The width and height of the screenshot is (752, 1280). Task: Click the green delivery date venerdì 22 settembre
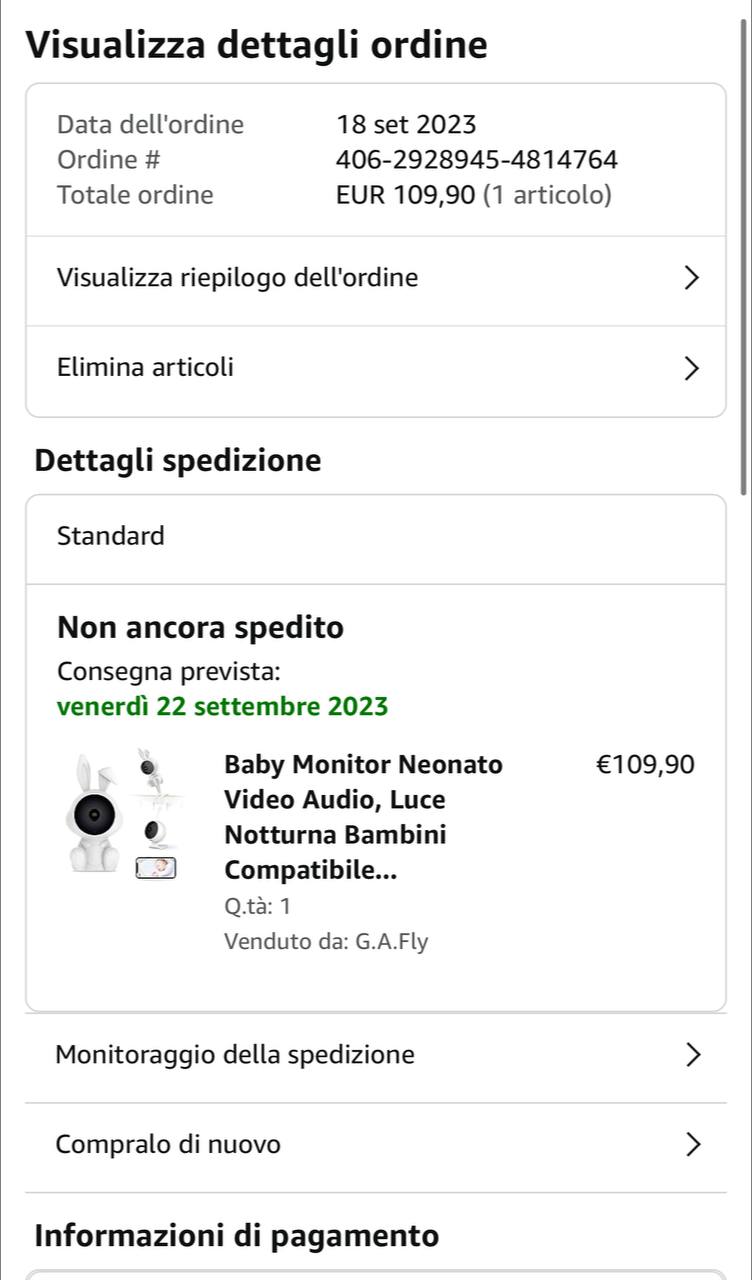222,707
